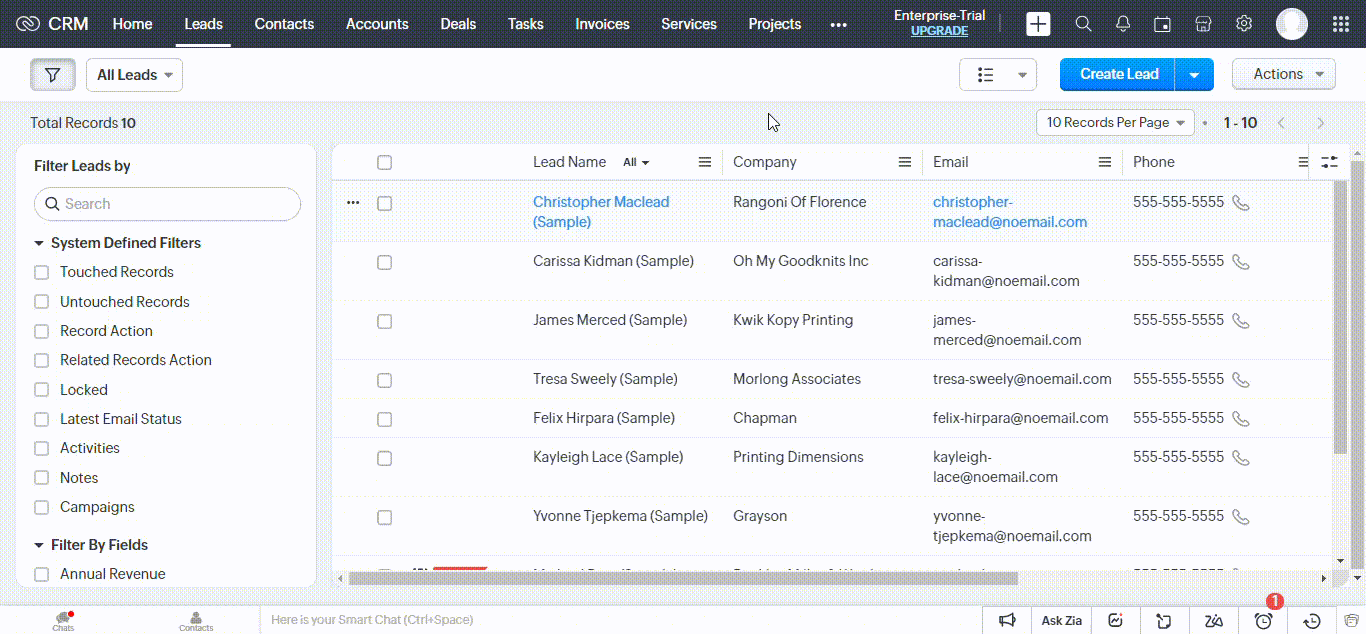Open the notifications bell
Image resolution: width=1366 pixels, height=634 pixels.
(x=1122, y=23)
